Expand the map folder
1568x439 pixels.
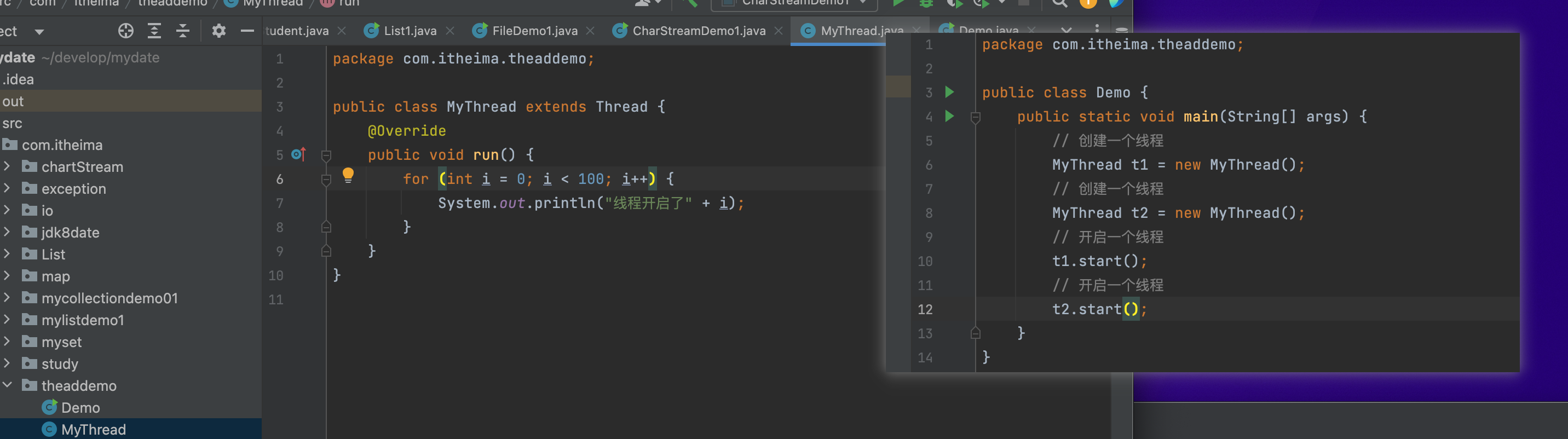click(x=7, y=276)
